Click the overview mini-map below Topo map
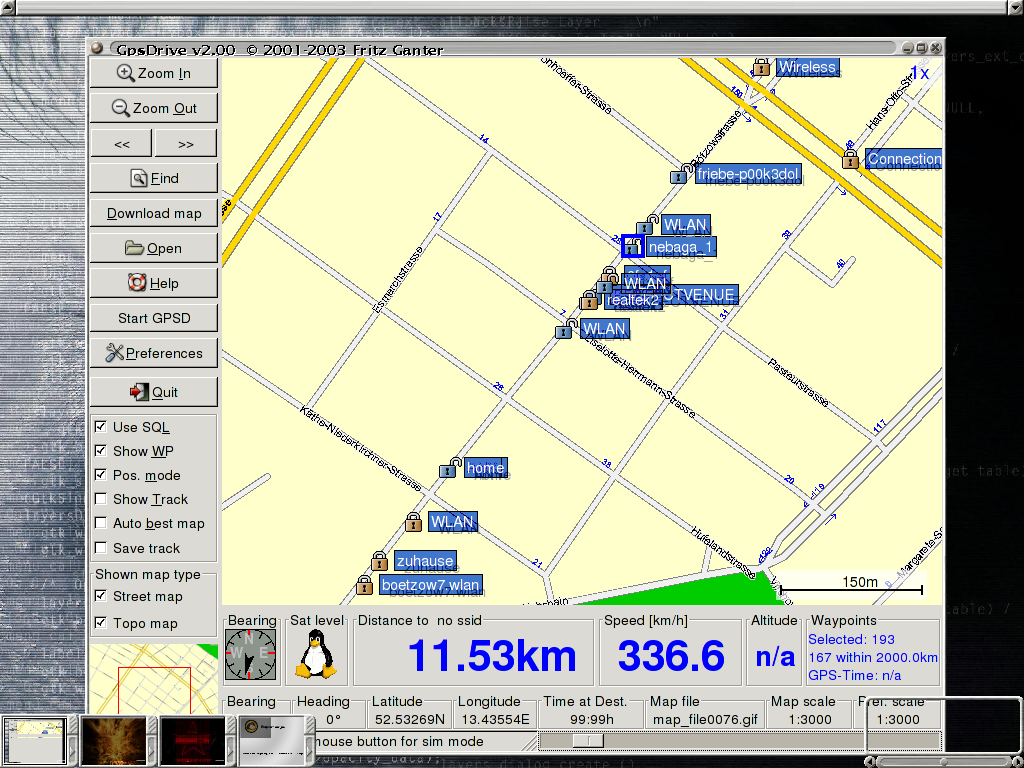 (x=153, y=678)
